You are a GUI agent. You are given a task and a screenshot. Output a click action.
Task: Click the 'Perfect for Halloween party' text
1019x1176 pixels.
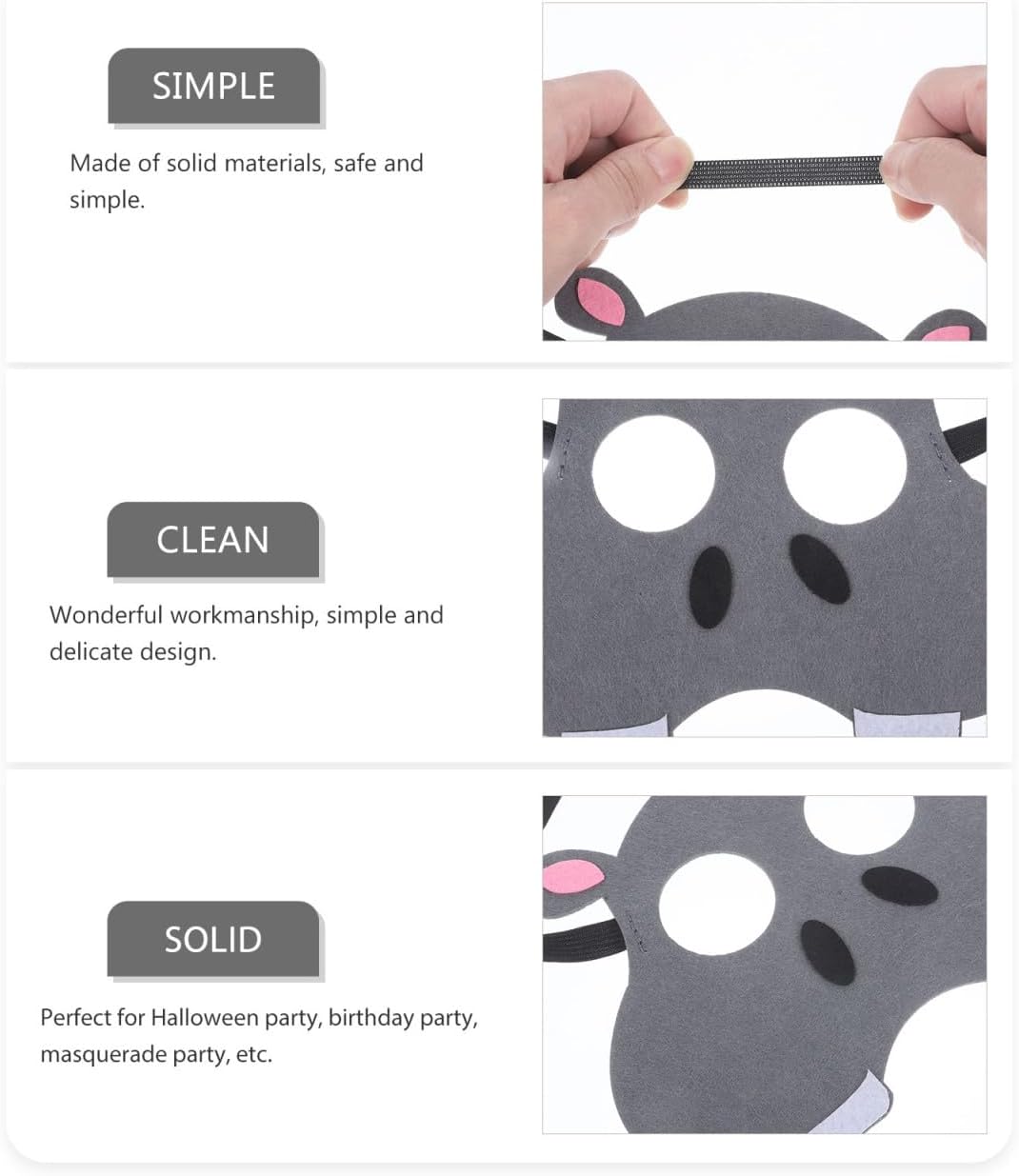click(259, 1036)
